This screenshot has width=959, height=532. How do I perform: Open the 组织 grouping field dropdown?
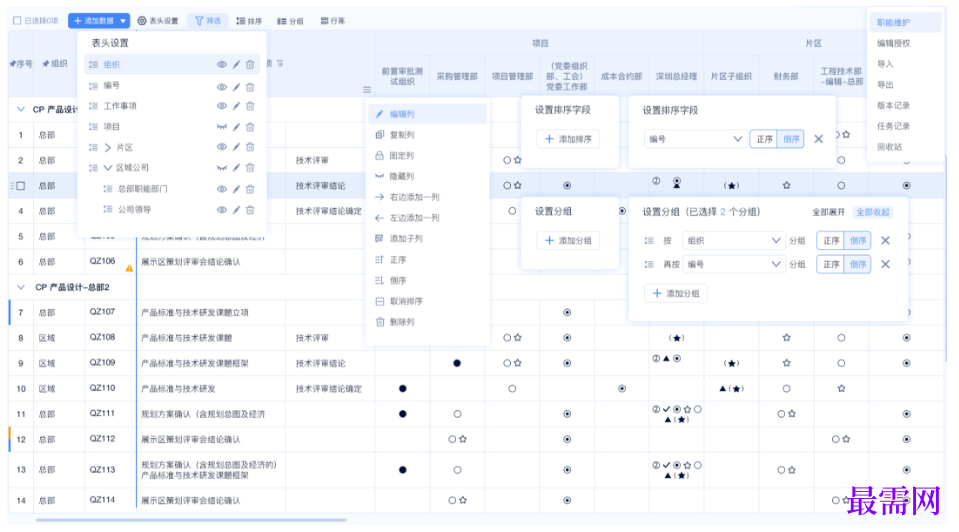733,240
